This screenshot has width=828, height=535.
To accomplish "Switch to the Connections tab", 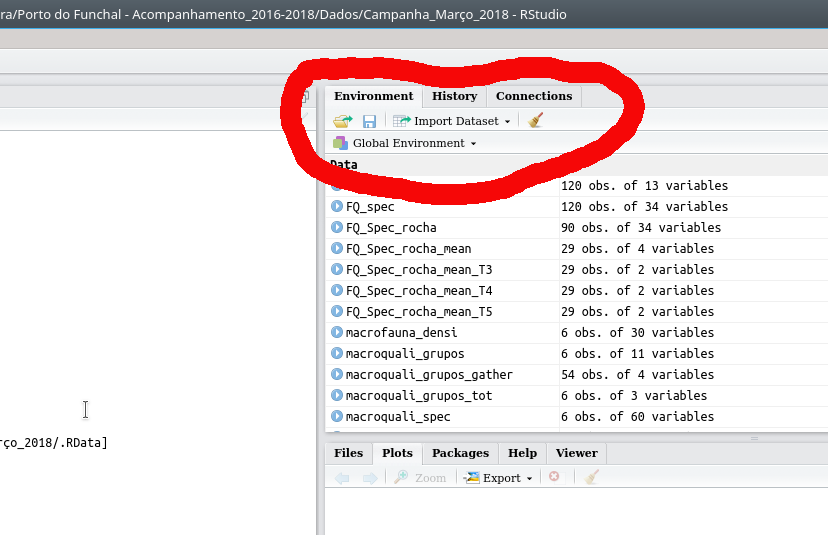I will pyautogui.click(x=534, y=96).
